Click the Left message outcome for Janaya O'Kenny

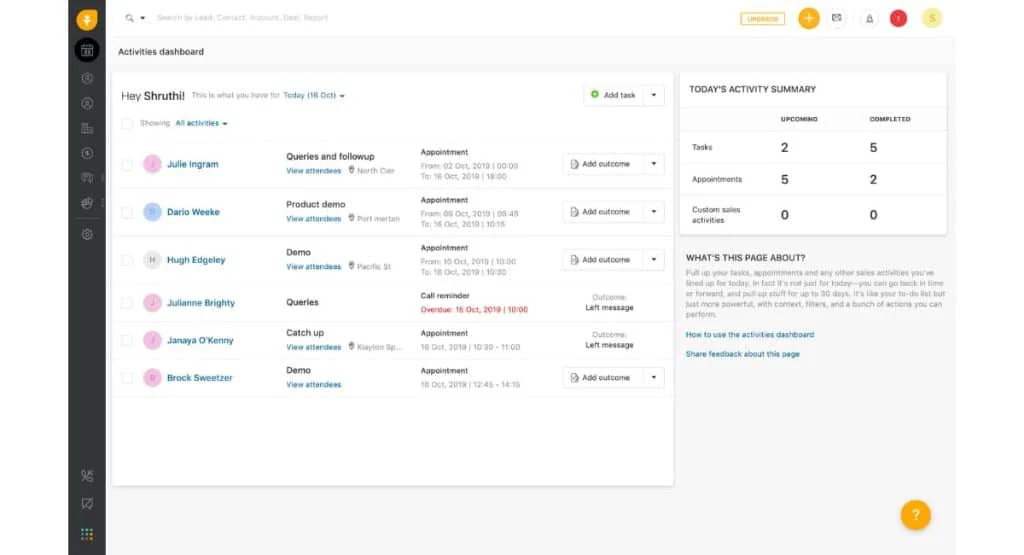[x=609, y=345]
